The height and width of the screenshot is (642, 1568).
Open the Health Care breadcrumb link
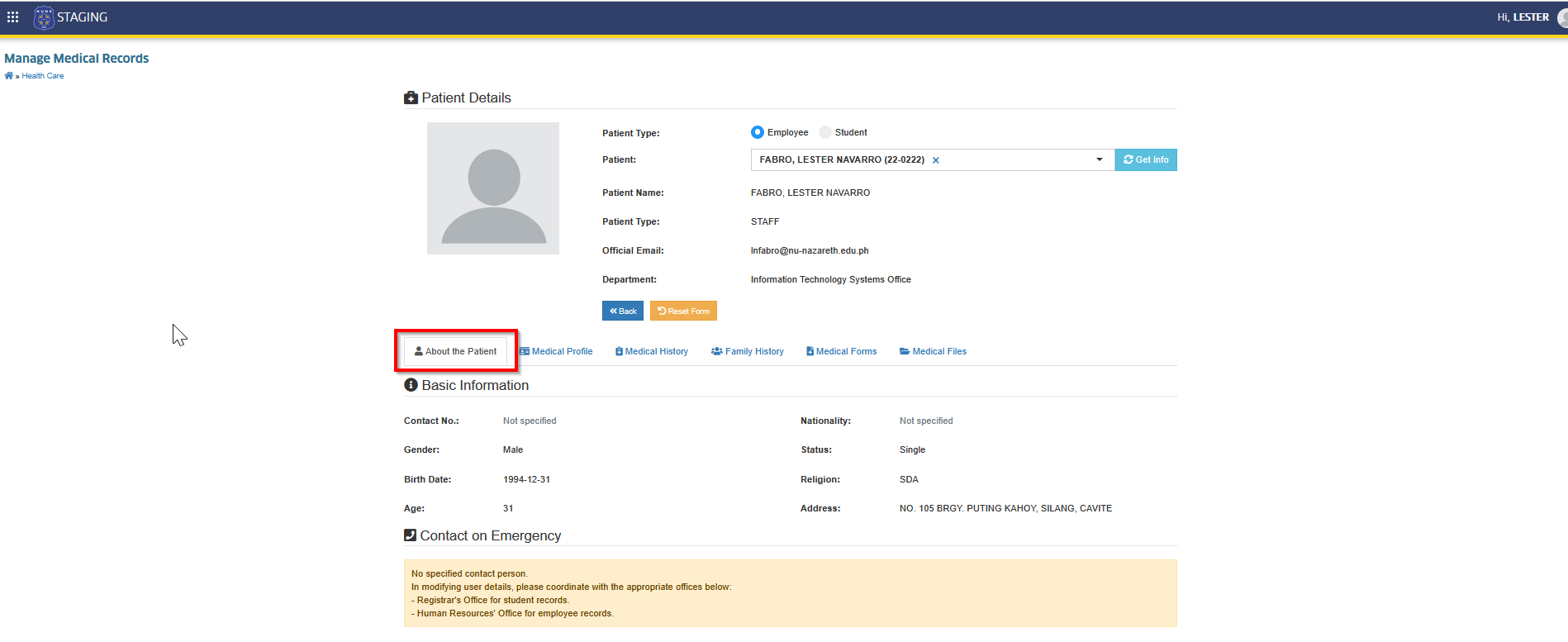tap(43, 76)
